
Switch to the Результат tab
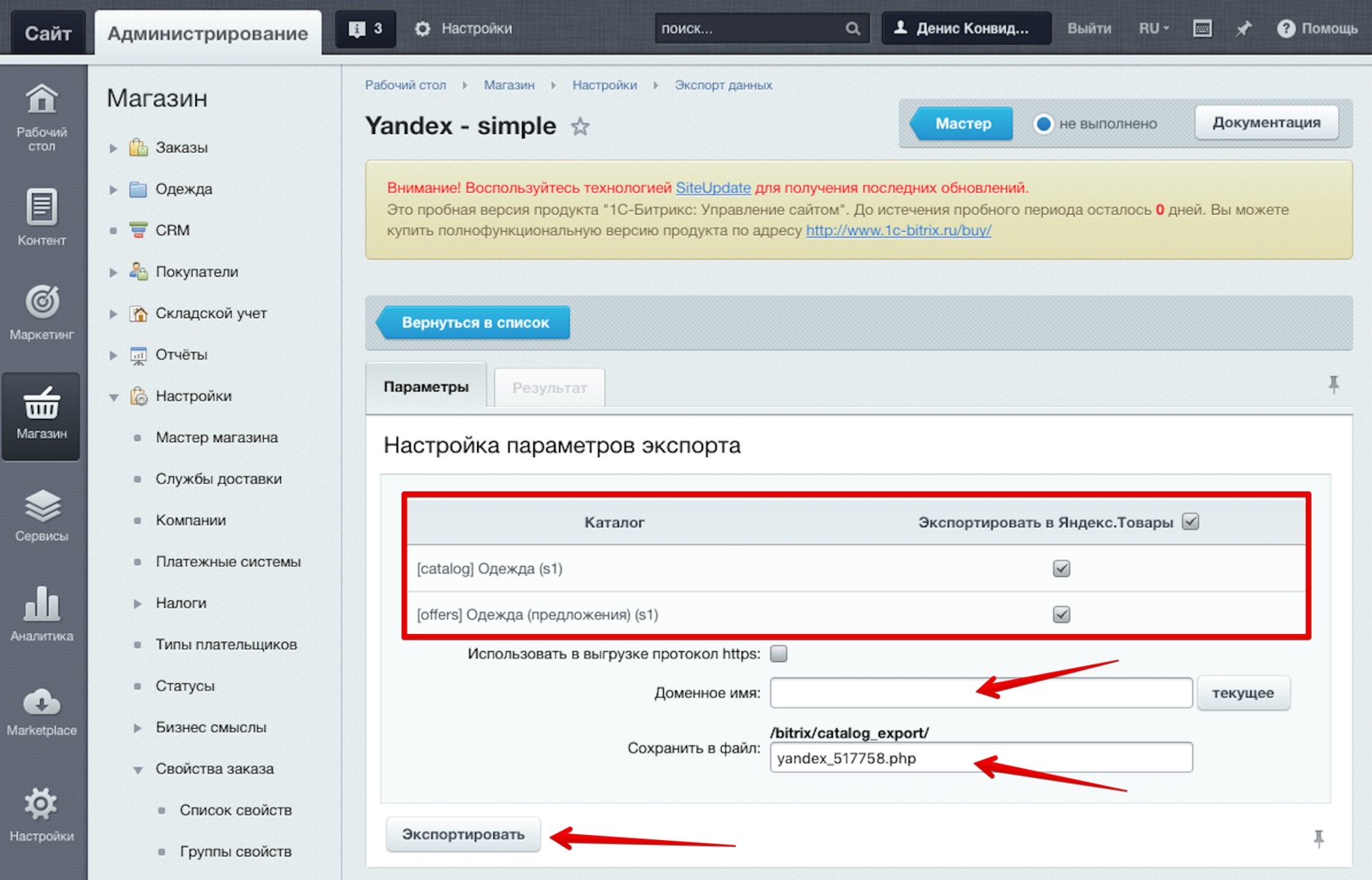[550, 387]
